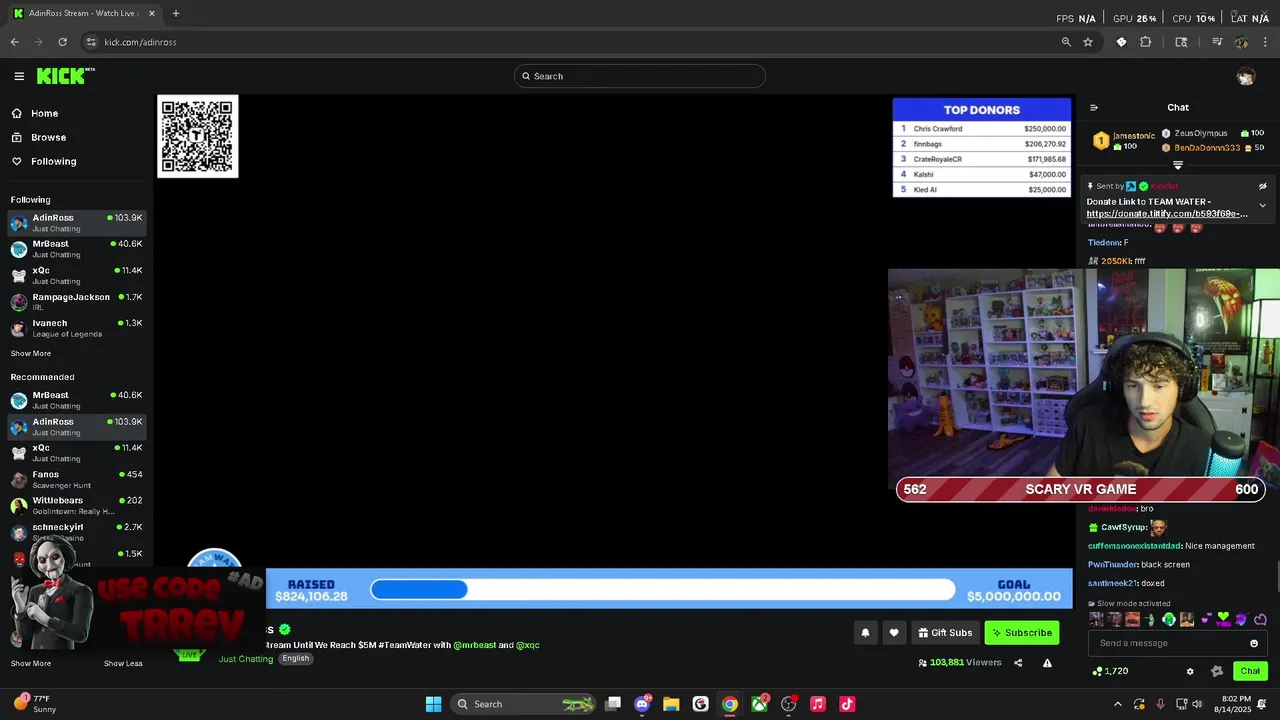The width and height of the screenshot is (1280, 720).
Task: Open the Kick hamburger sidebar menu
Action: click(x=19, y=76)
